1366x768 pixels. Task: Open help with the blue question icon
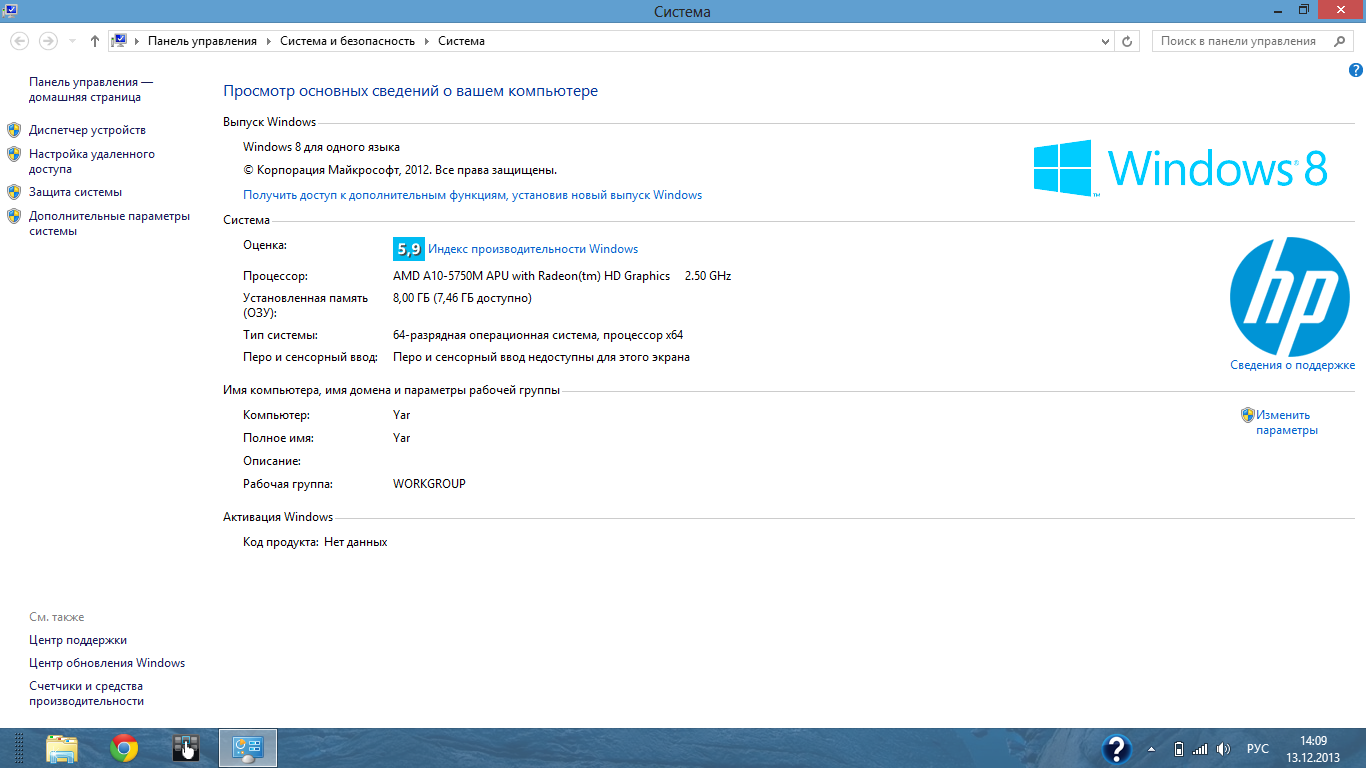click(1356, 70)
